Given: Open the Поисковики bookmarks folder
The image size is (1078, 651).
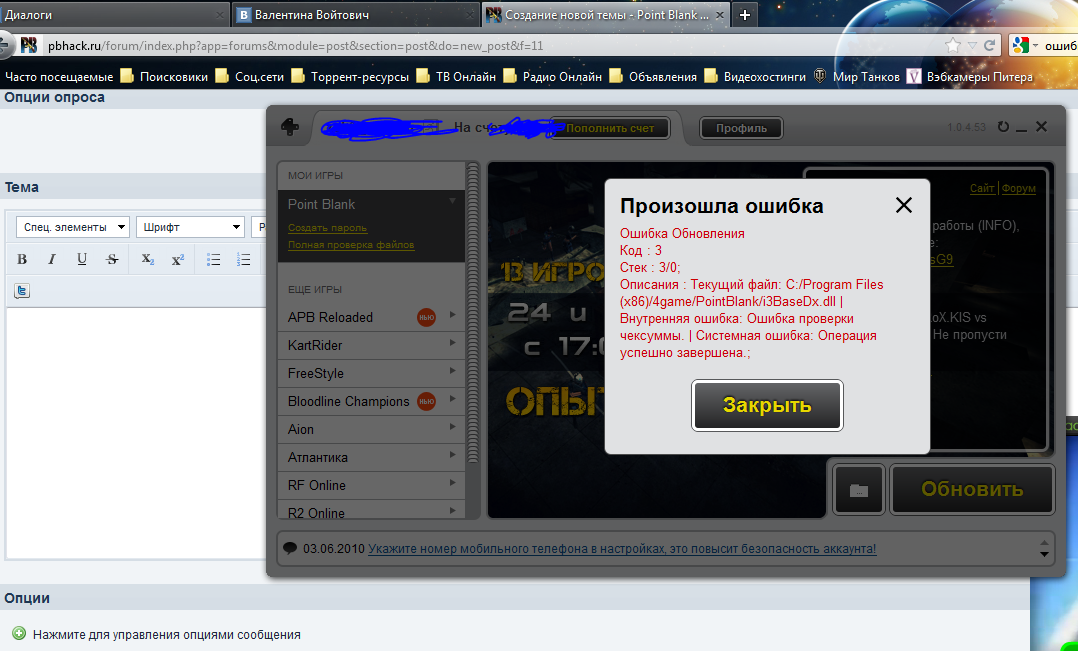Looking at the screenshot, I should 164,76.
